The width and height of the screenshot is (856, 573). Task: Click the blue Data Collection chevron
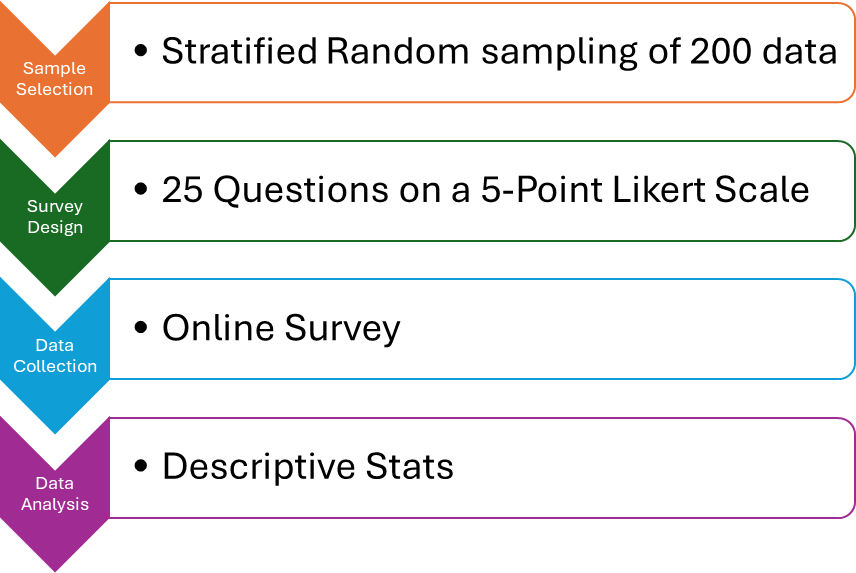(x=55, y=355)
